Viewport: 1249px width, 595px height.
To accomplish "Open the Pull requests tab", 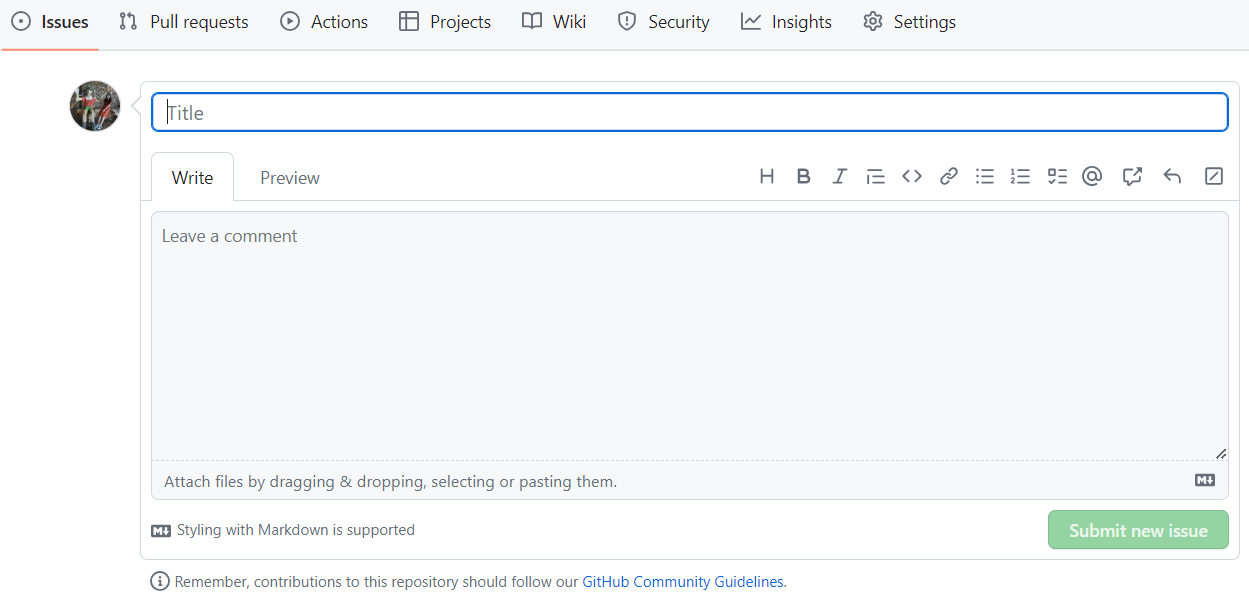I will click(183, 22).
